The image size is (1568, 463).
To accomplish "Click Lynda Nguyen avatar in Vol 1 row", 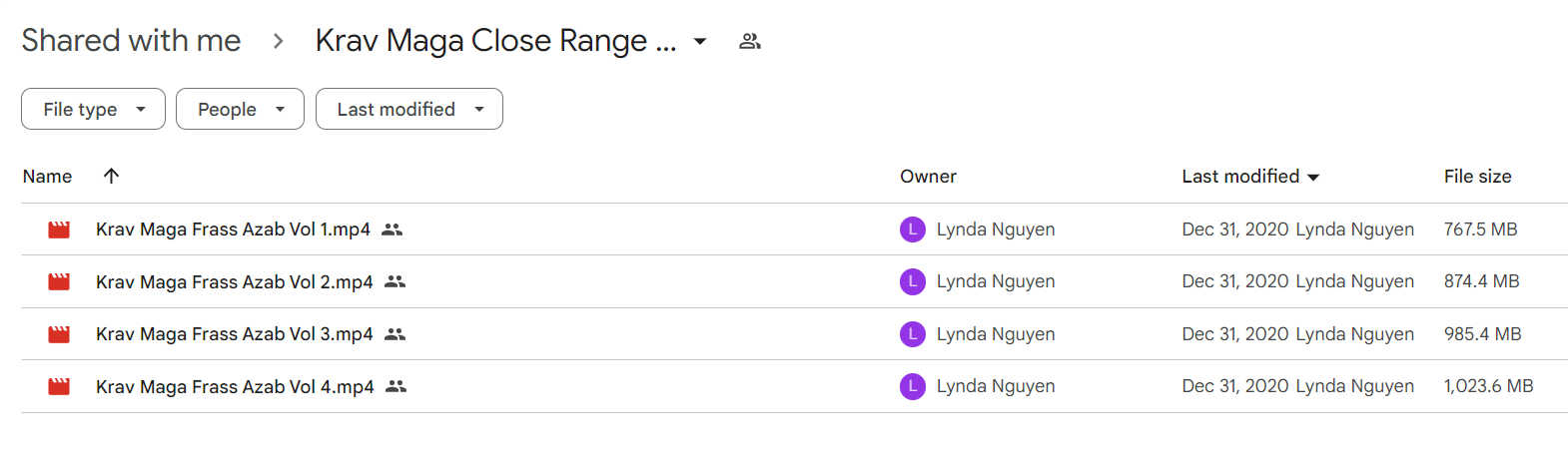I will click(913, 230).
